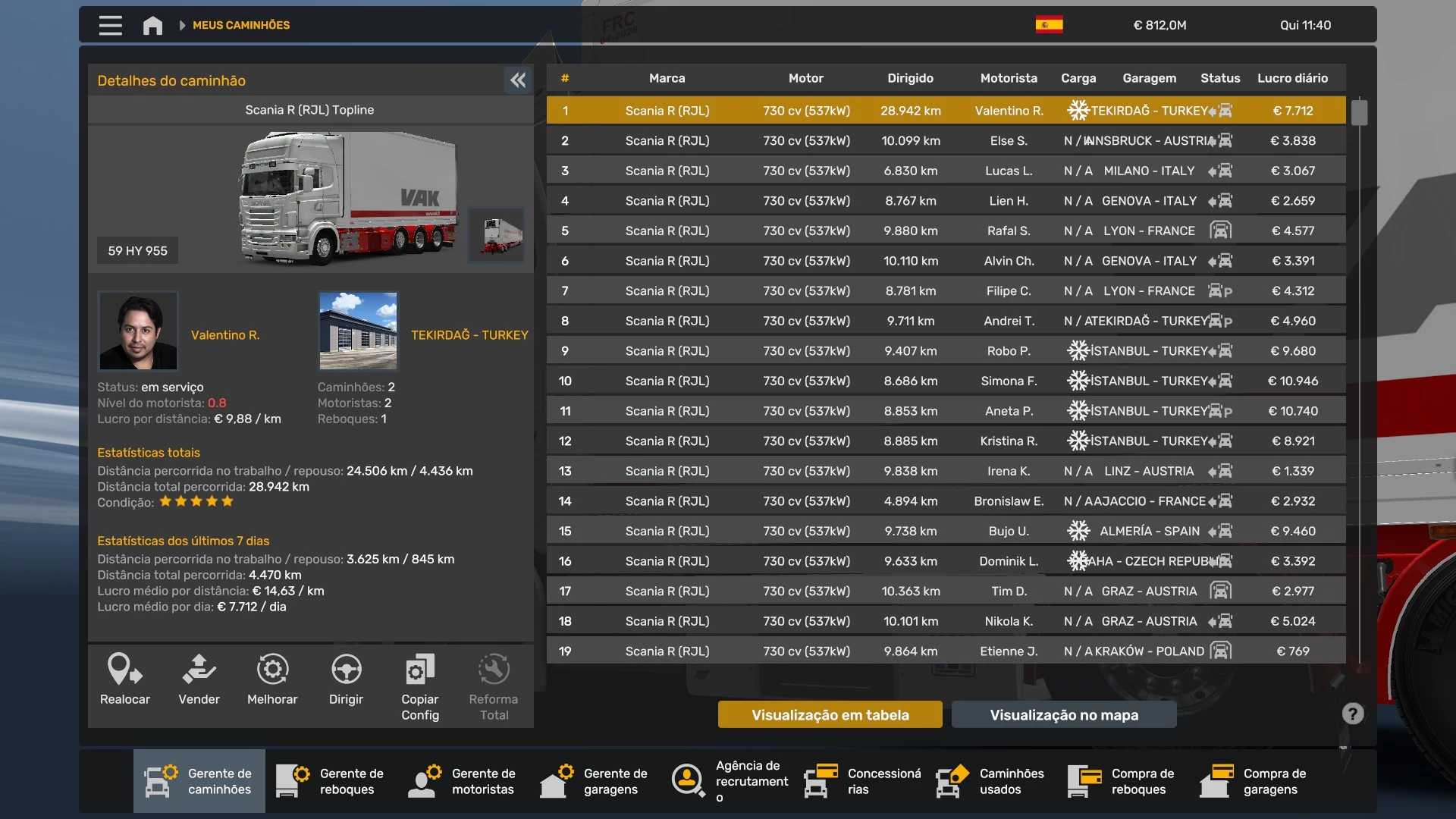This screenshot has width=1456, height=819.
Task: Go to the home screen icon
Action: coord(152,26)
